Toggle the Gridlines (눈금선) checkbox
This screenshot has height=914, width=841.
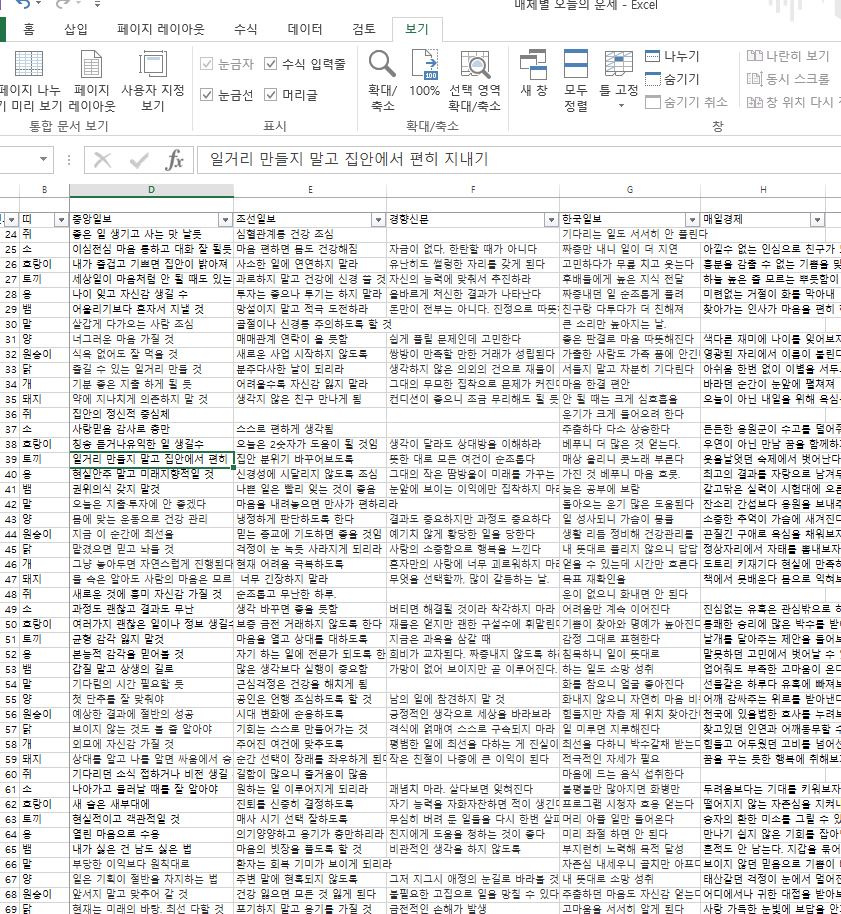tap(227, 94)
